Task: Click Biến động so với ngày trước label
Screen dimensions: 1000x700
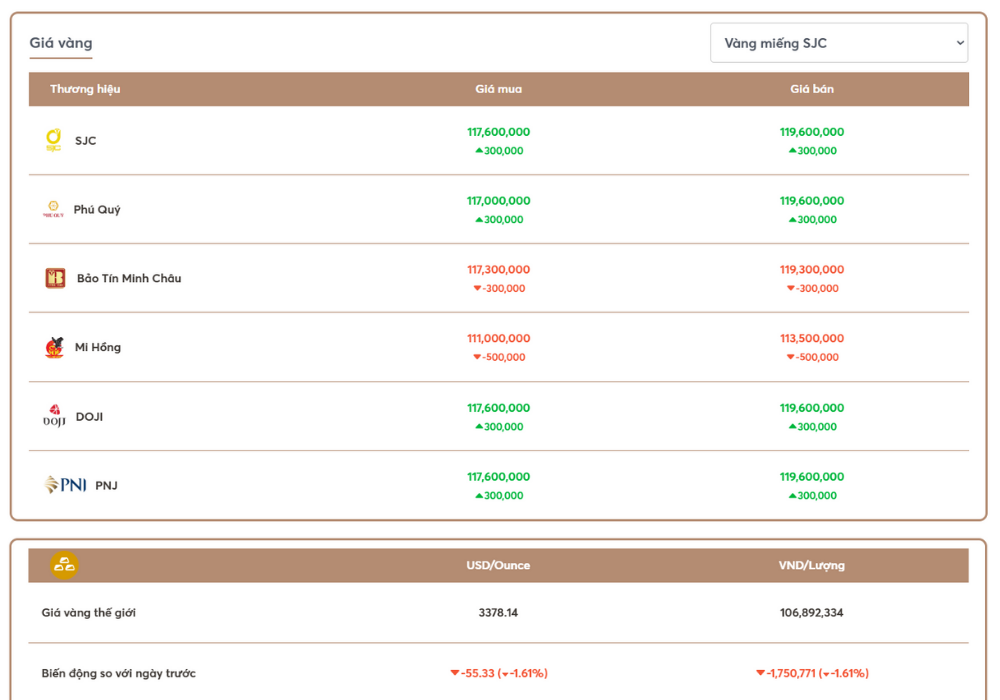Action: tap(119, 673)
